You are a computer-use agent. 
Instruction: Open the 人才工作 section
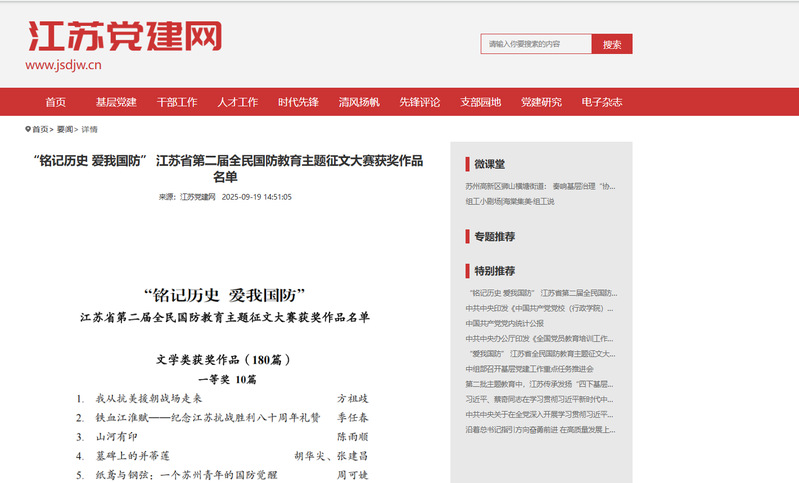tap(237, 102)
